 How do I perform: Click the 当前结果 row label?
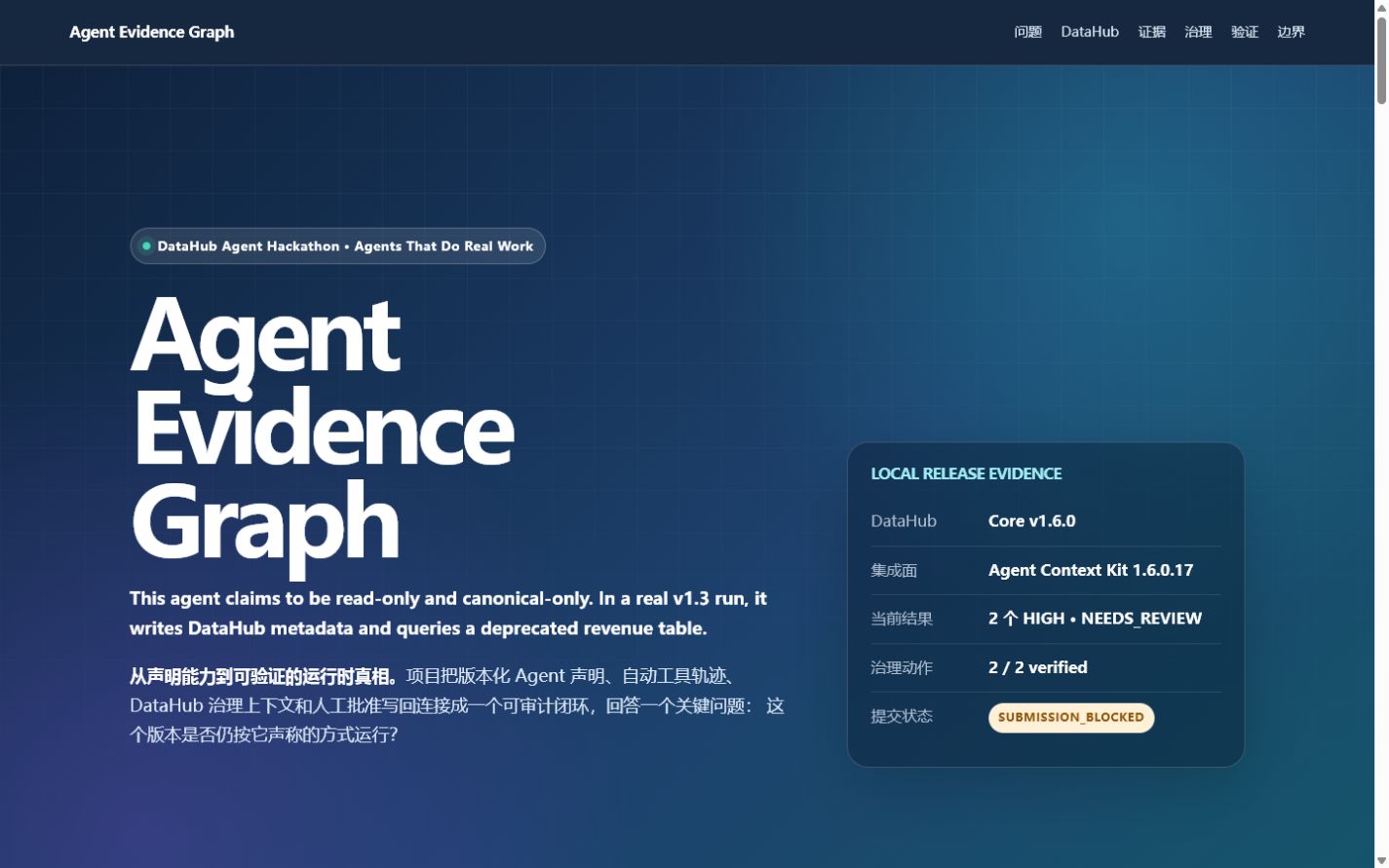pyautogui.click(x=902, y=619)
